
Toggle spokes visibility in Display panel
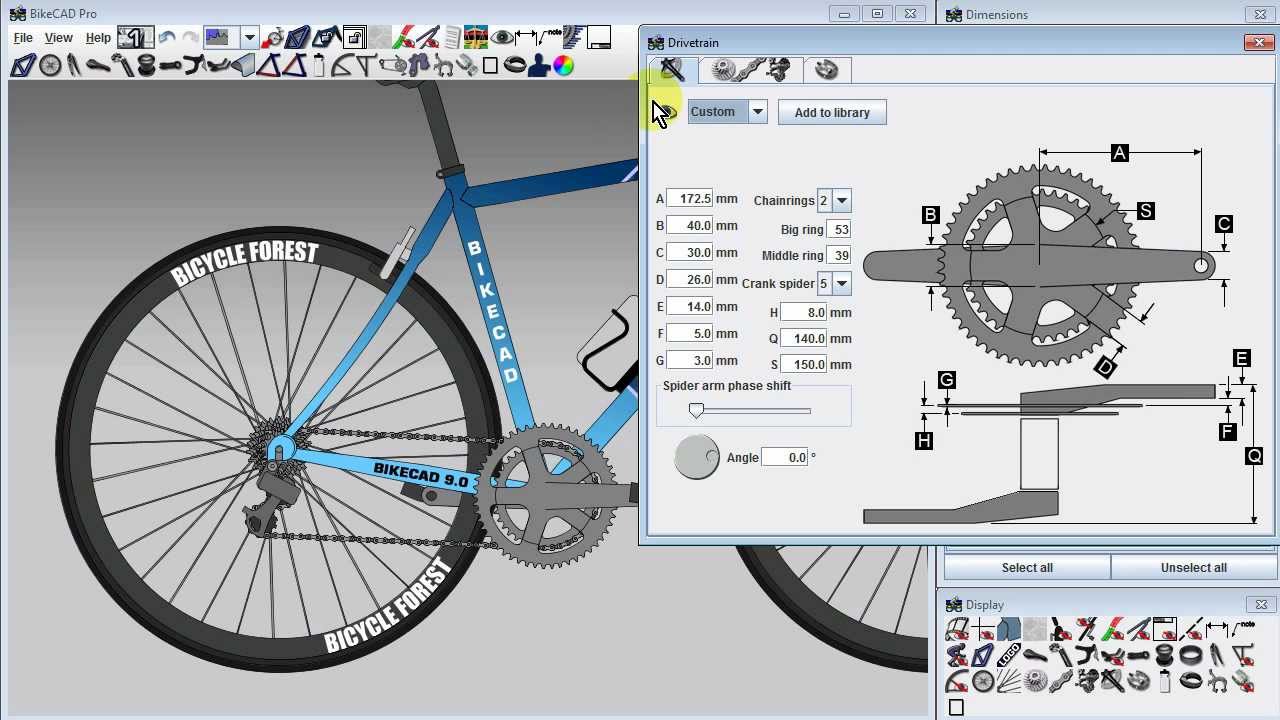1009,681
